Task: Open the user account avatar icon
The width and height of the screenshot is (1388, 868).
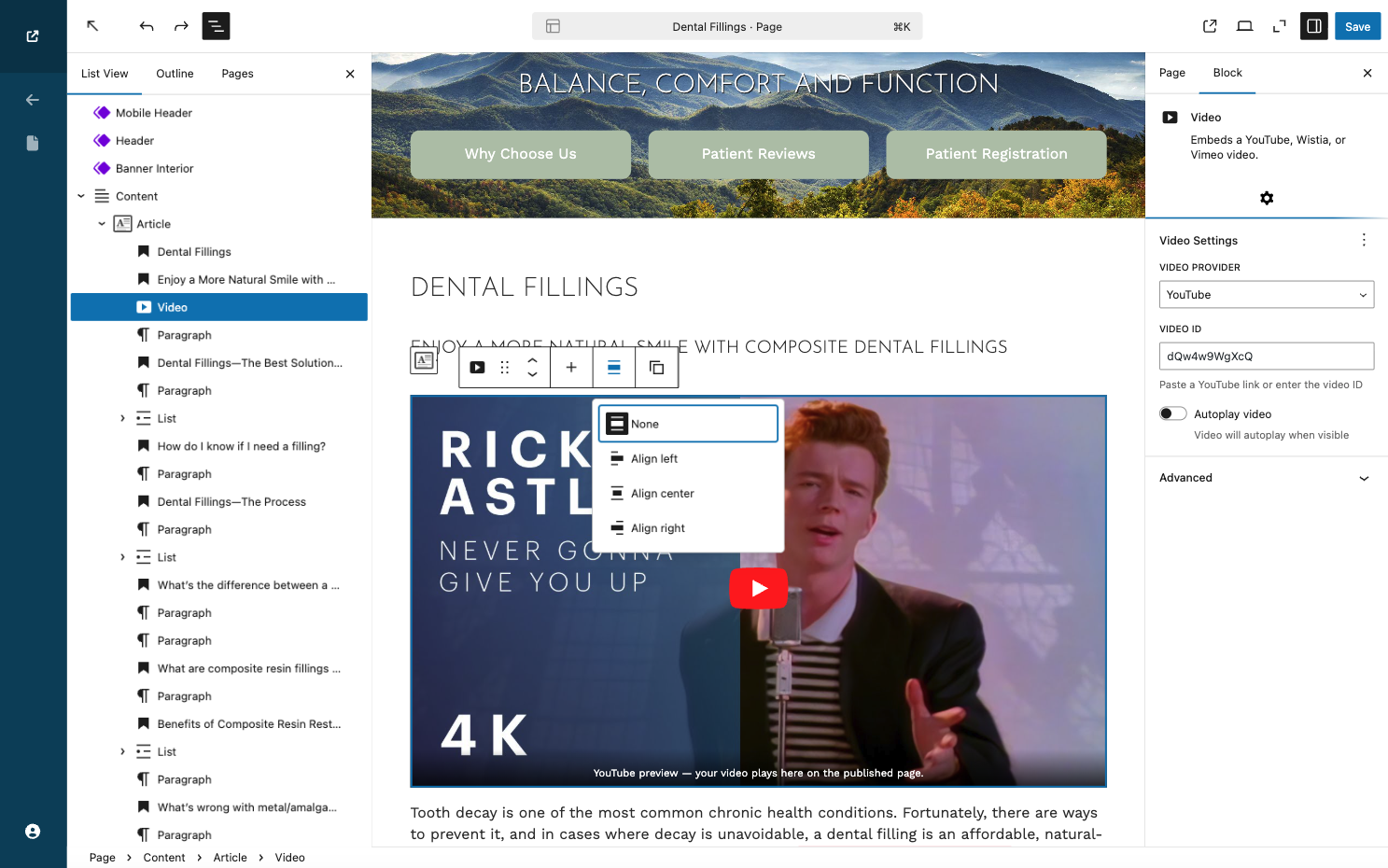Action: [33, 832]
